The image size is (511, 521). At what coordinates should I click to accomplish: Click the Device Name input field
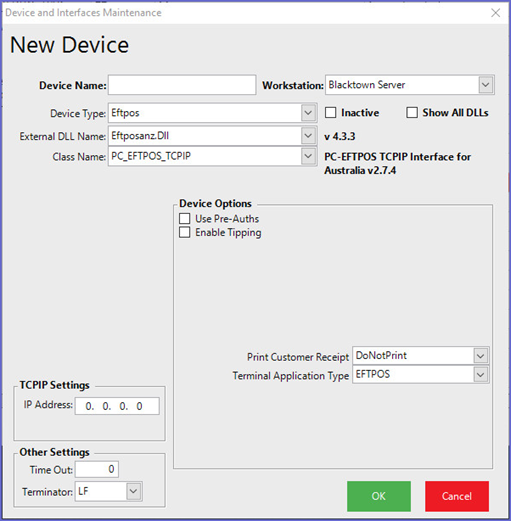click(x=182, y=85)
